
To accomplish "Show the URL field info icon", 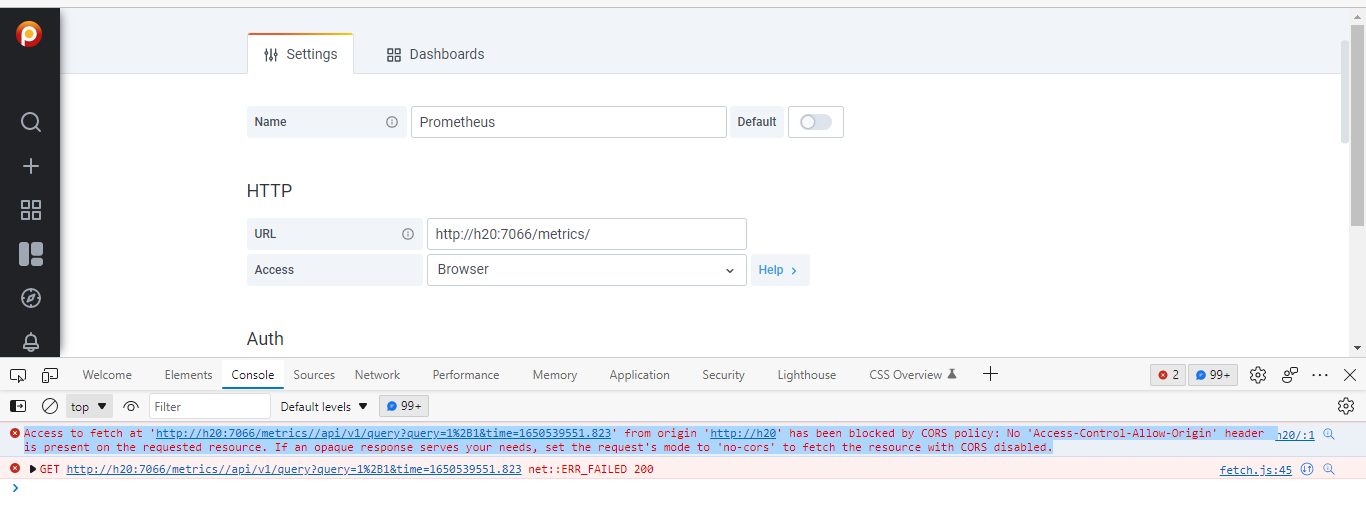I will coord(408,234).
